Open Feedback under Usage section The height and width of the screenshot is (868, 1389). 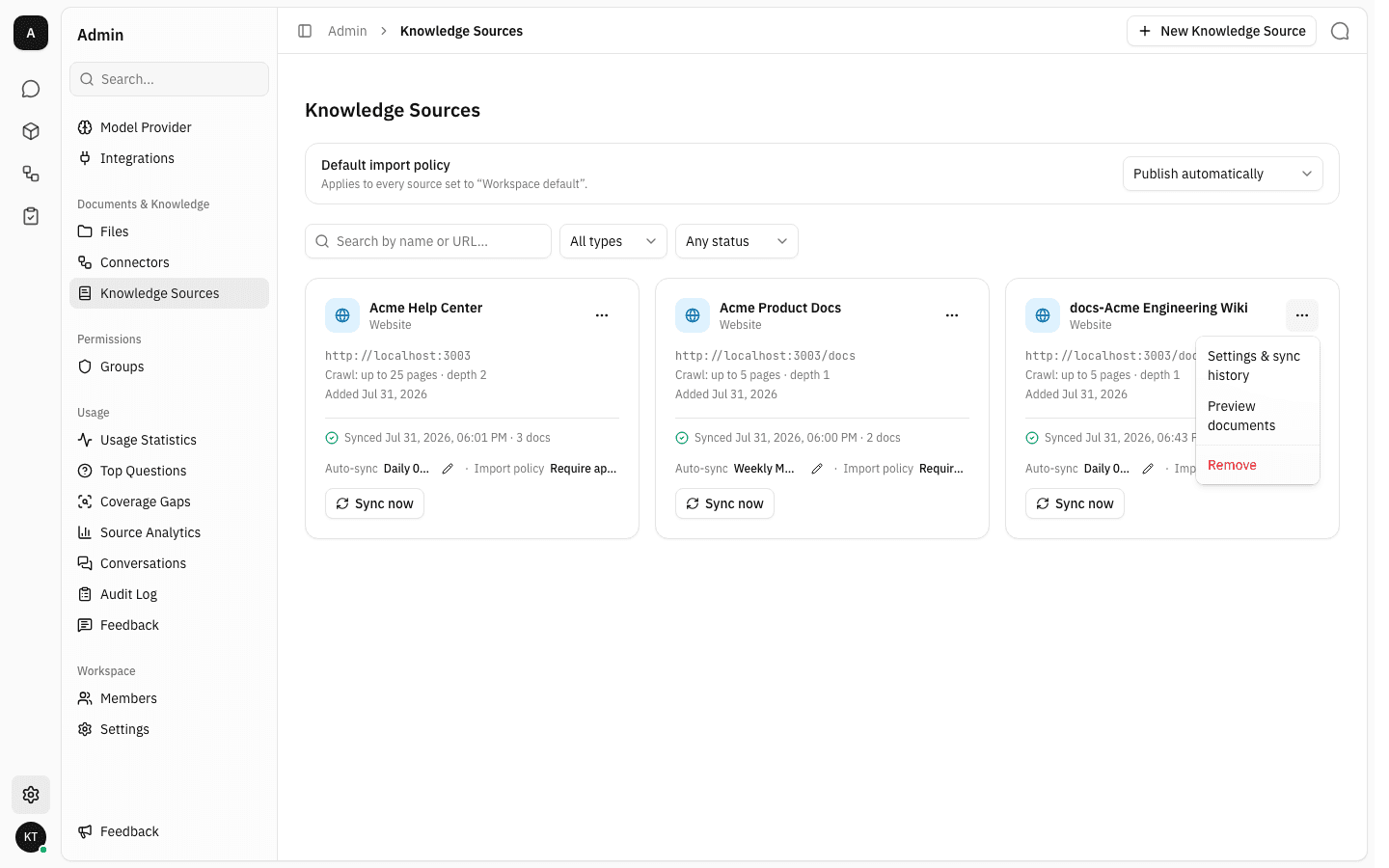[x=169, y=625]
